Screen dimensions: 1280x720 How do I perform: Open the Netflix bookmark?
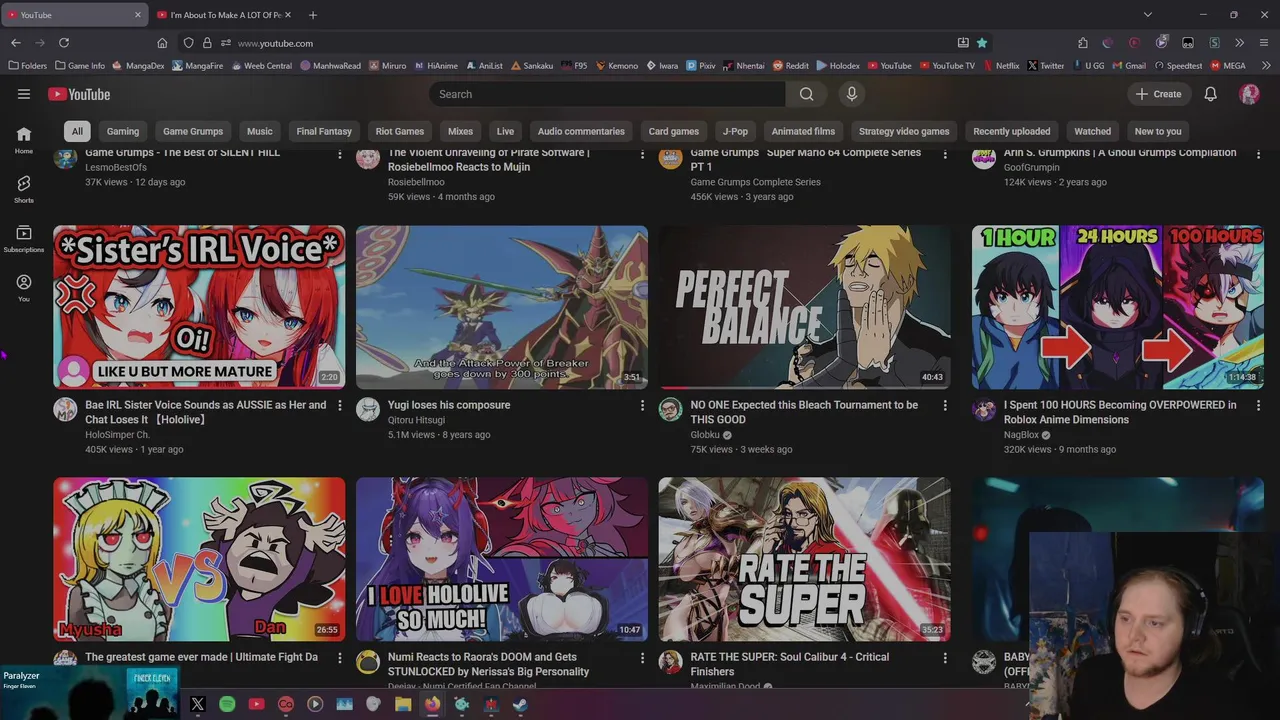[x=1000, y=66]
